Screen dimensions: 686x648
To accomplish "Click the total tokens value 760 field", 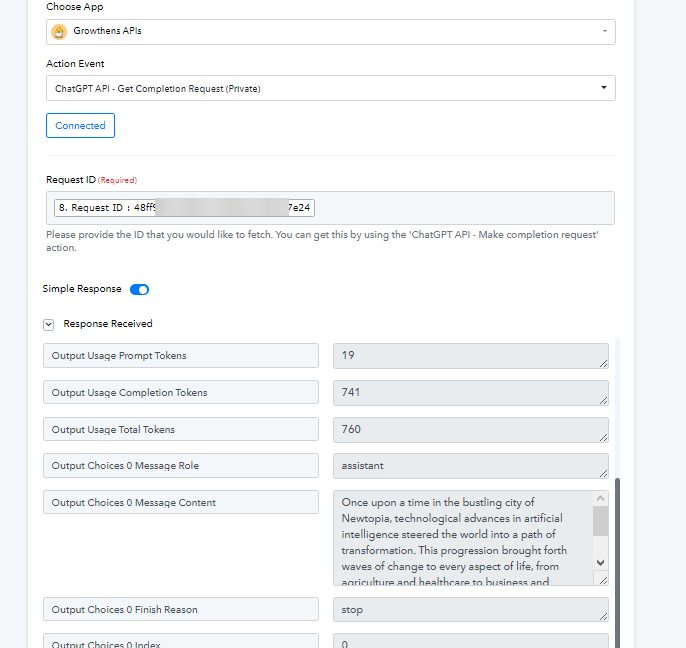I will [x=471, y=429].
